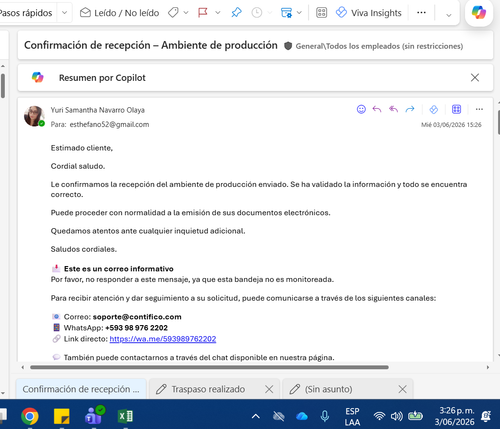
Task: Flag this message with the red flag
Action: point(202,13)
